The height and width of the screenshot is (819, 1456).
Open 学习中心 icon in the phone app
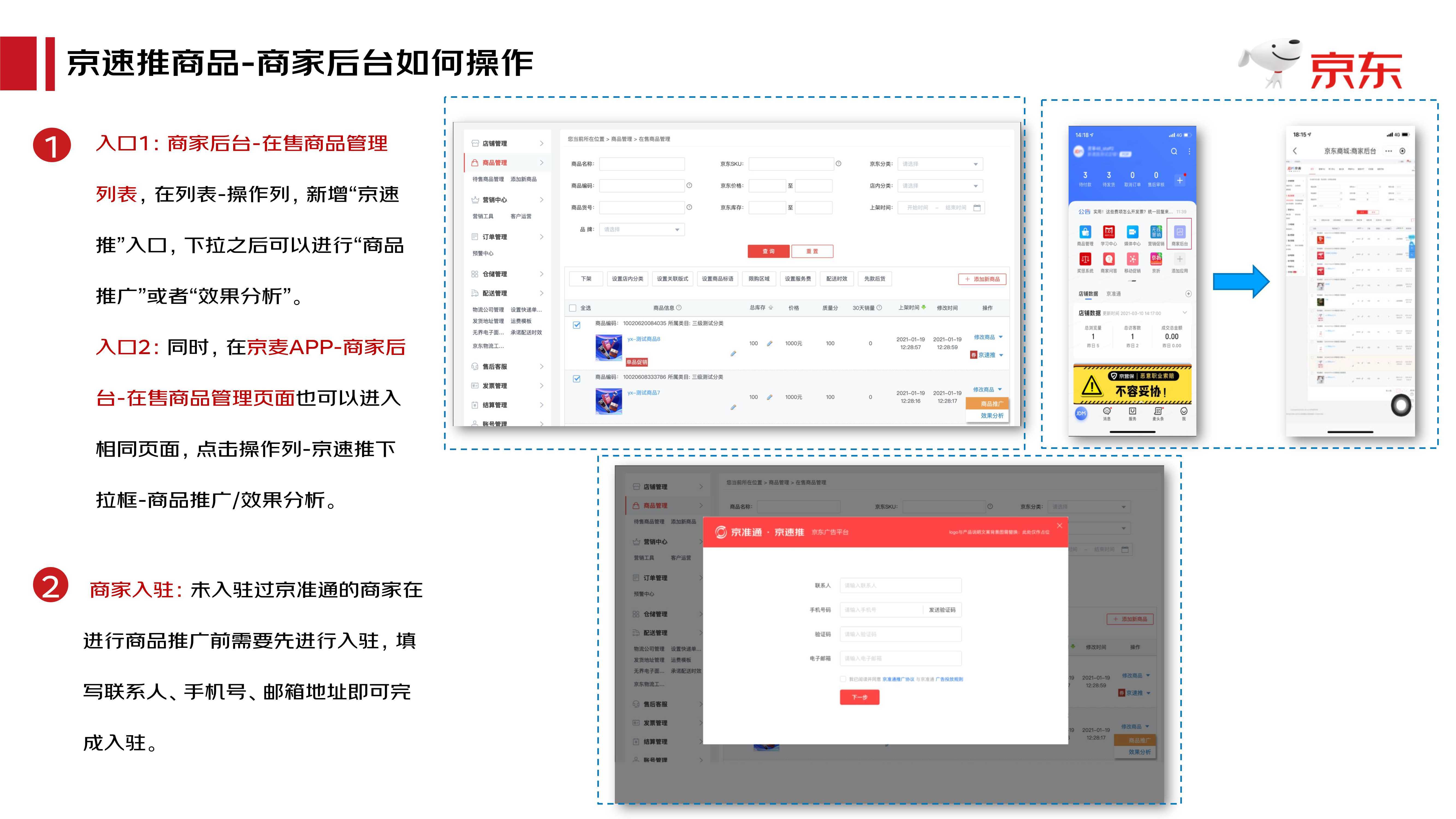[1108, 232]
